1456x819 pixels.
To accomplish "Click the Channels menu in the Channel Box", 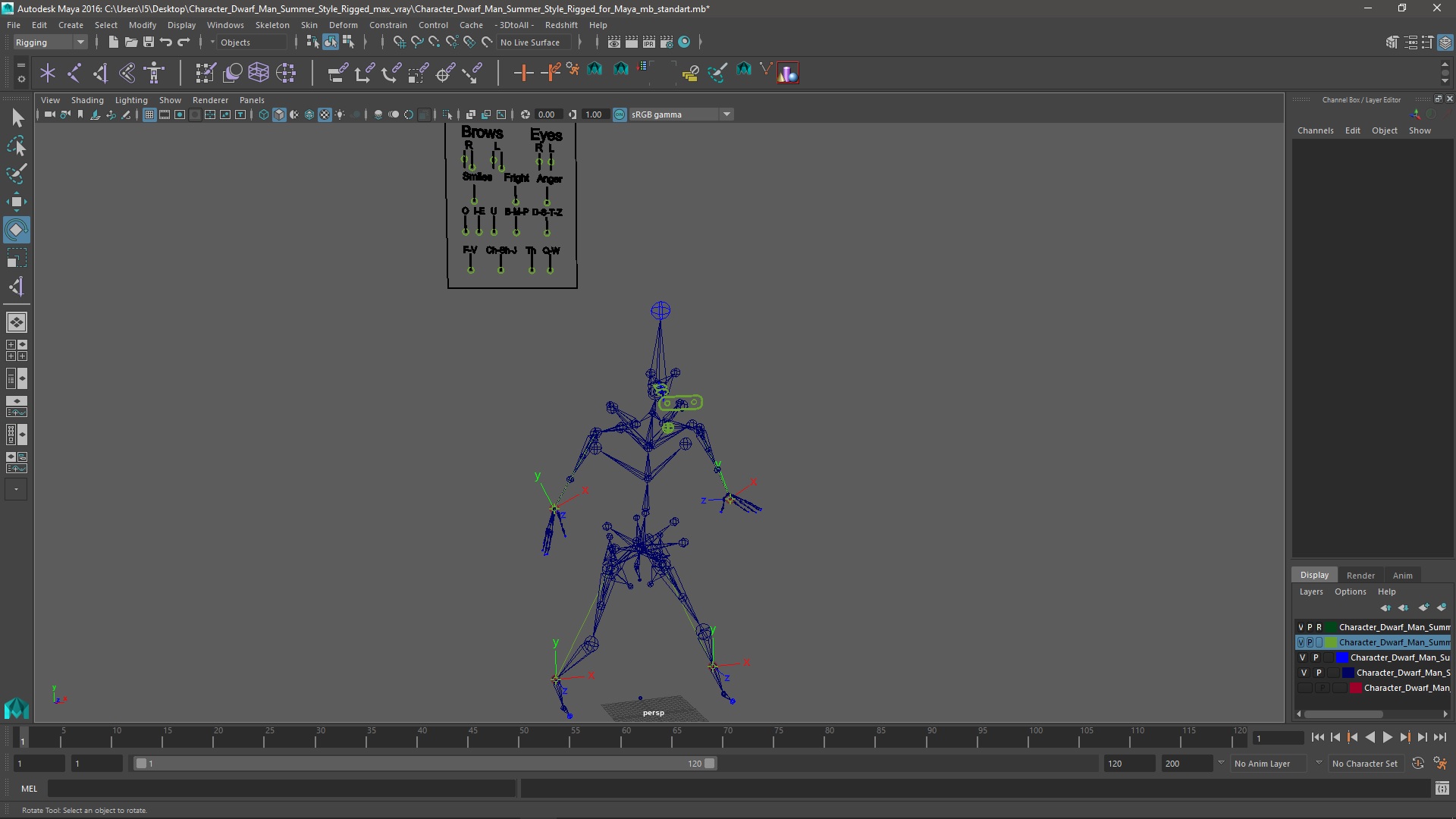I will pos(1315,130).
